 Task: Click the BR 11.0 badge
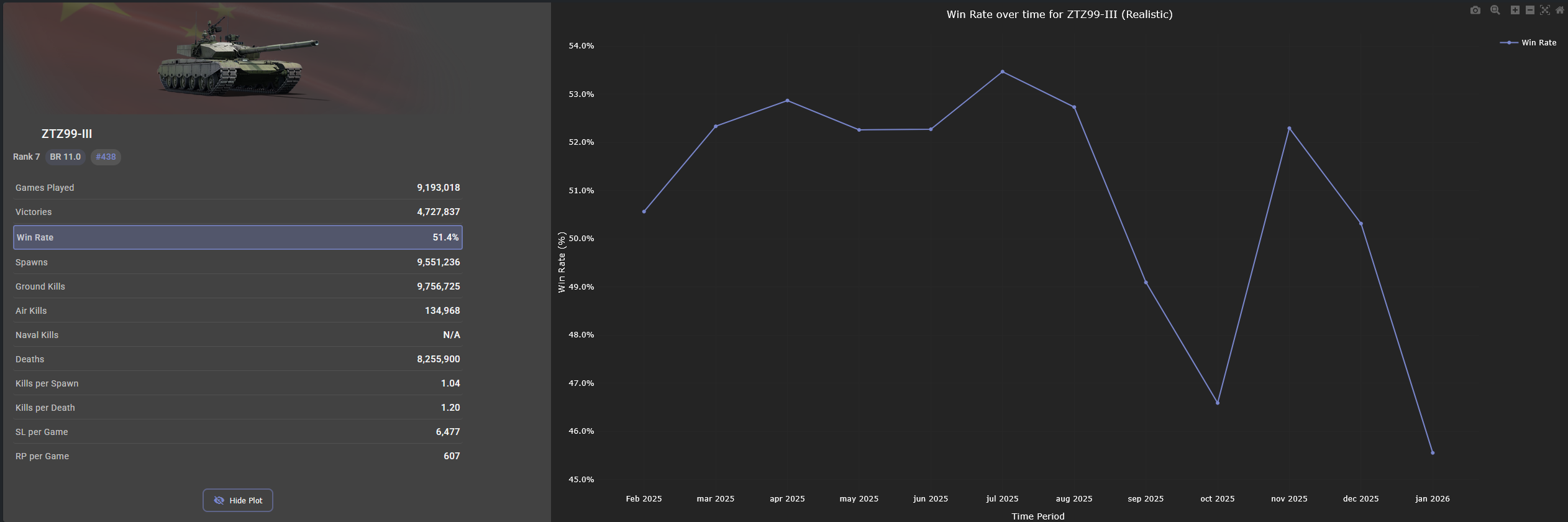(65, 157)
